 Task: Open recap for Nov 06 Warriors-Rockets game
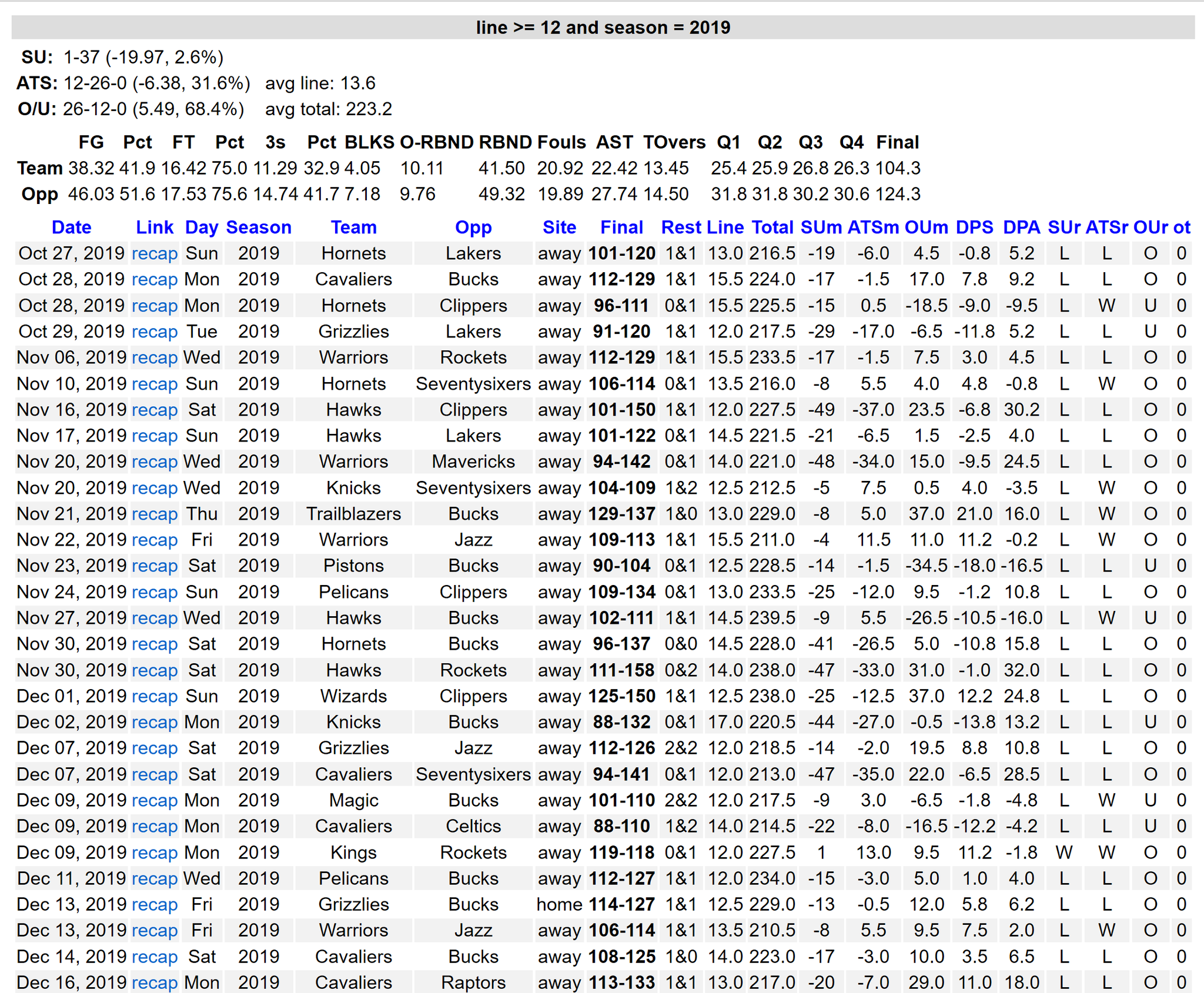(x=155, y=357)
